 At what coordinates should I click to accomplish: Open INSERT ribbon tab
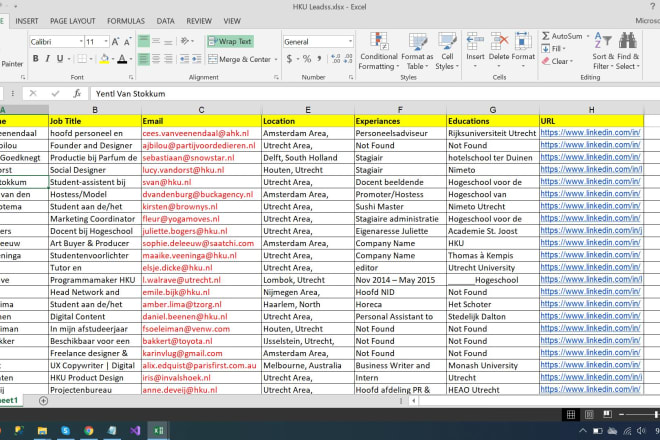(27, 21)
